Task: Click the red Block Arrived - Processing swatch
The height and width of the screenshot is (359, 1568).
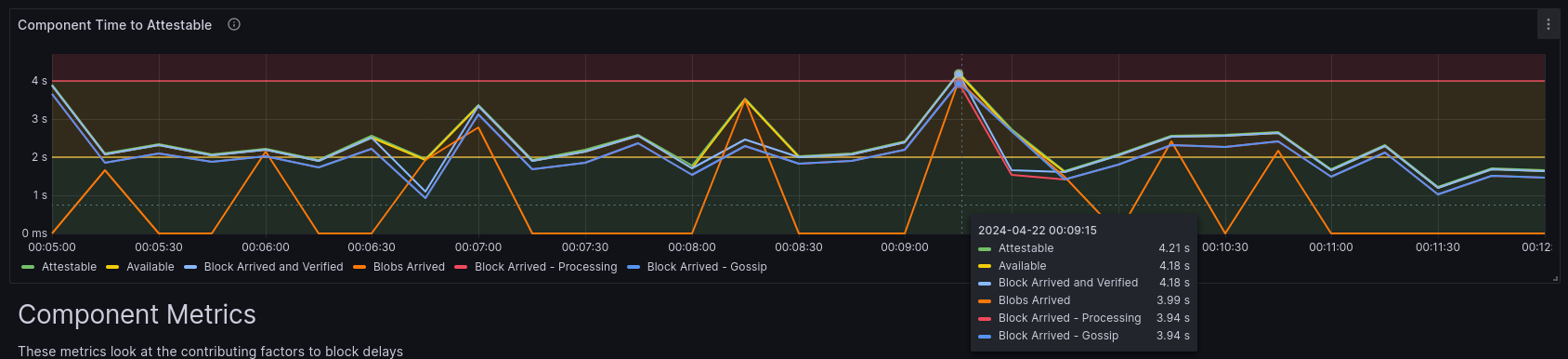Action: (x=461, y=267)
